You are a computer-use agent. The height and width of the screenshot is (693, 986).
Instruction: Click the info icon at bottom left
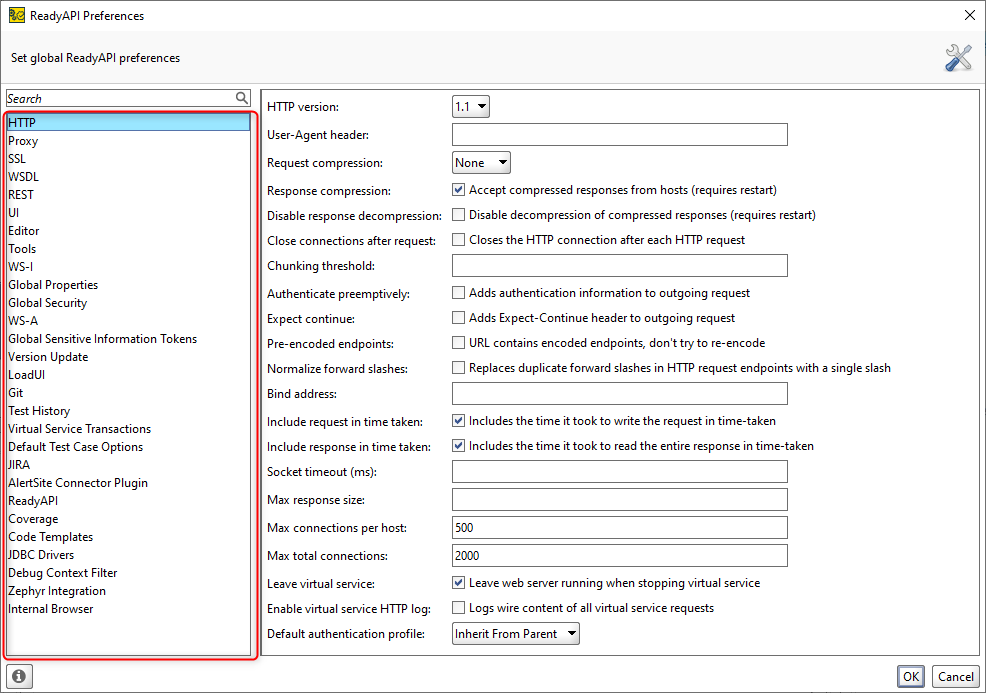[18, 676]
